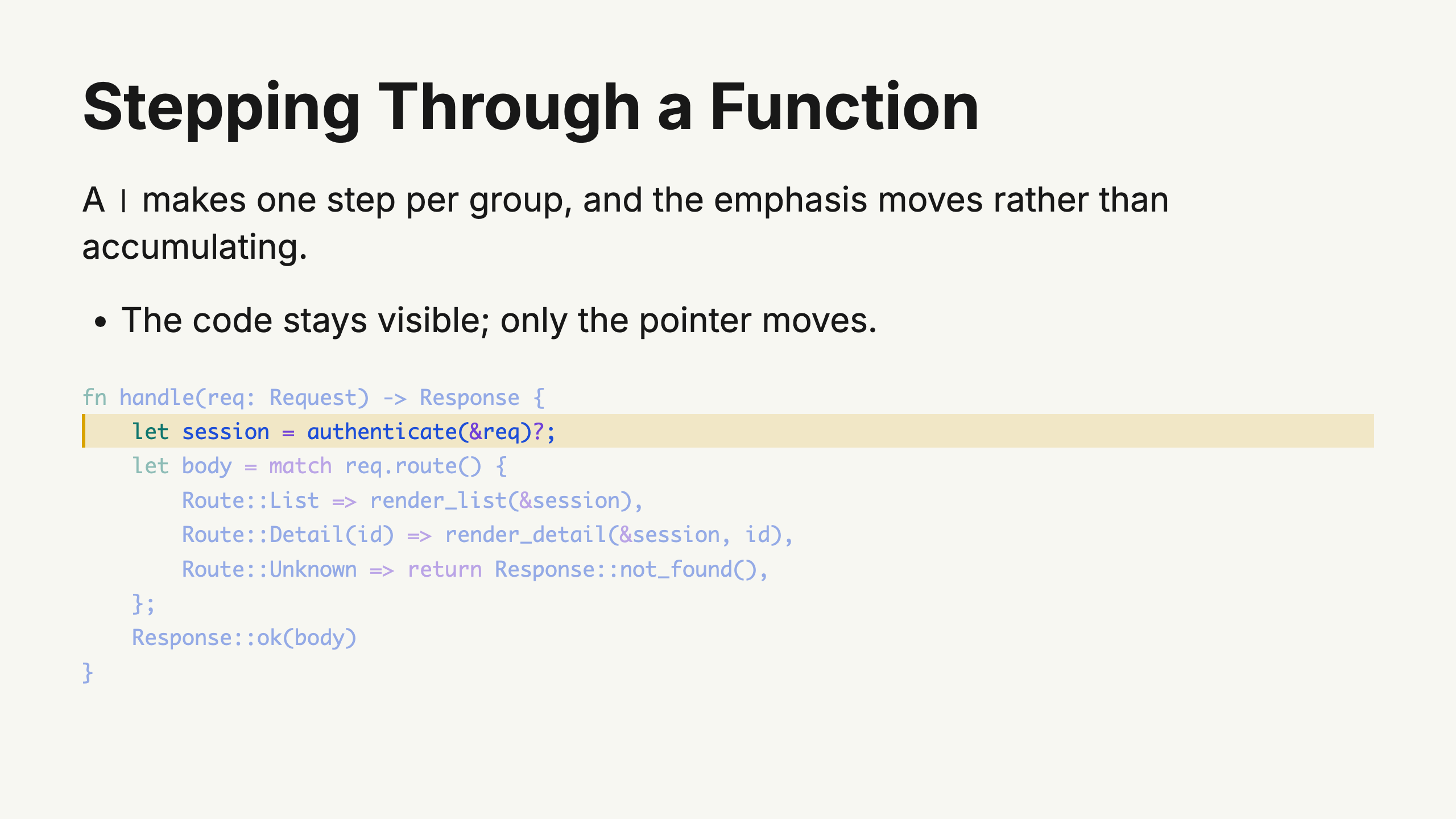Select the bullet text about the pointer moving
The image size is (1456, 819).
pos(499,321)
